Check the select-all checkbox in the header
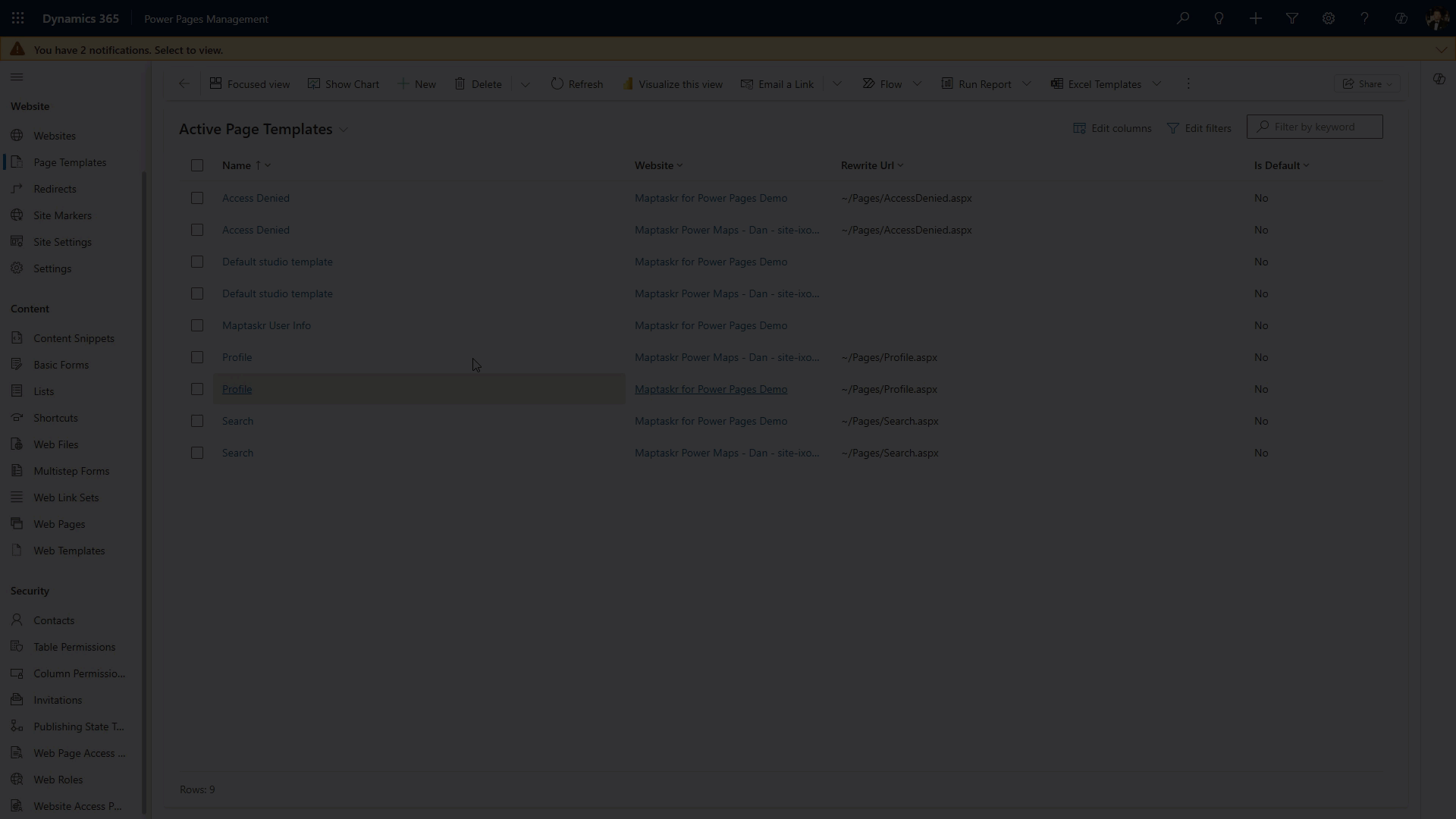This screenshot has width=1456, height=819. click(197, 165)
